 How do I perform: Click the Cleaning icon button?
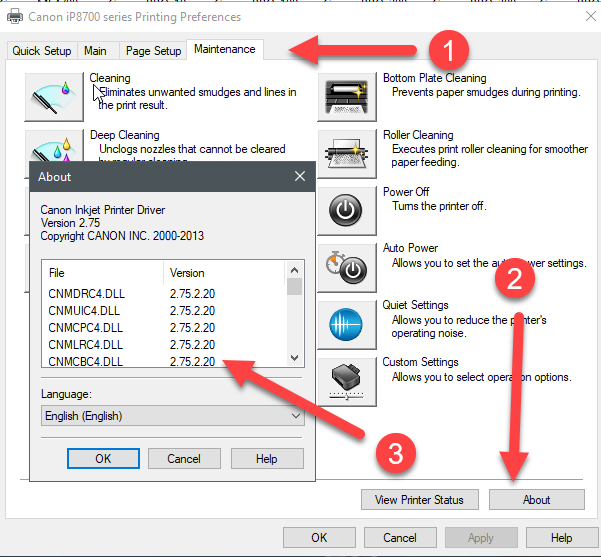(54, 97)
